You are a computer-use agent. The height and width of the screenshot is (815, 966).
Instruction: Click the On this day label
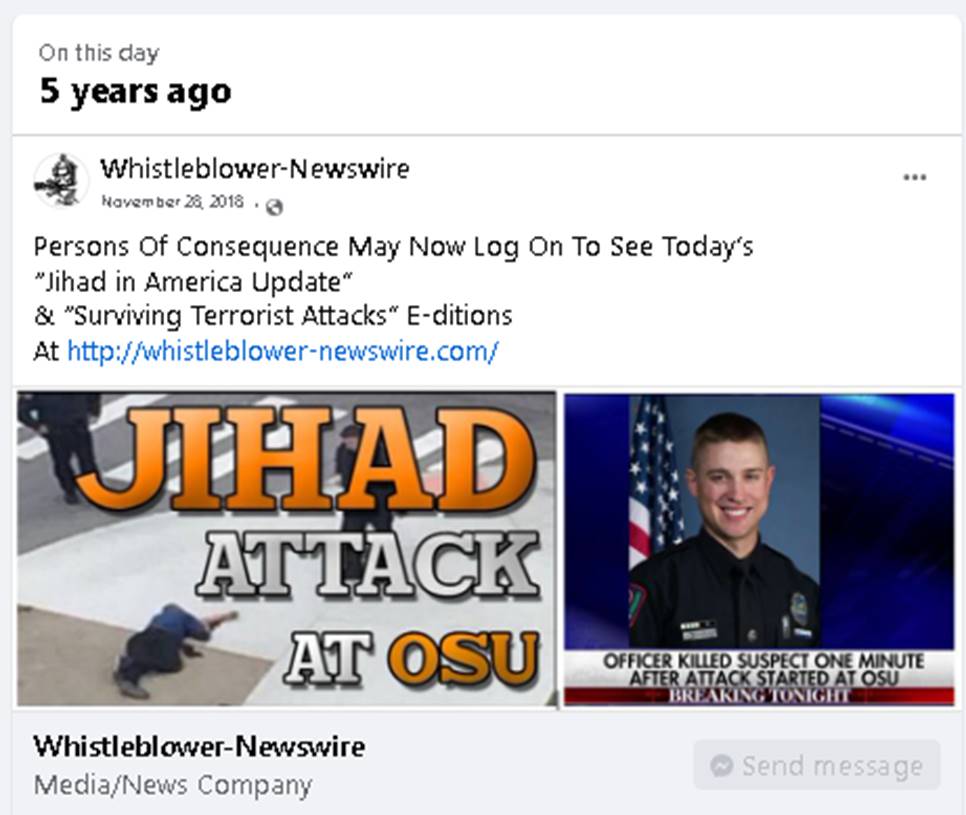pyautogui.click(x=99, y=53)
